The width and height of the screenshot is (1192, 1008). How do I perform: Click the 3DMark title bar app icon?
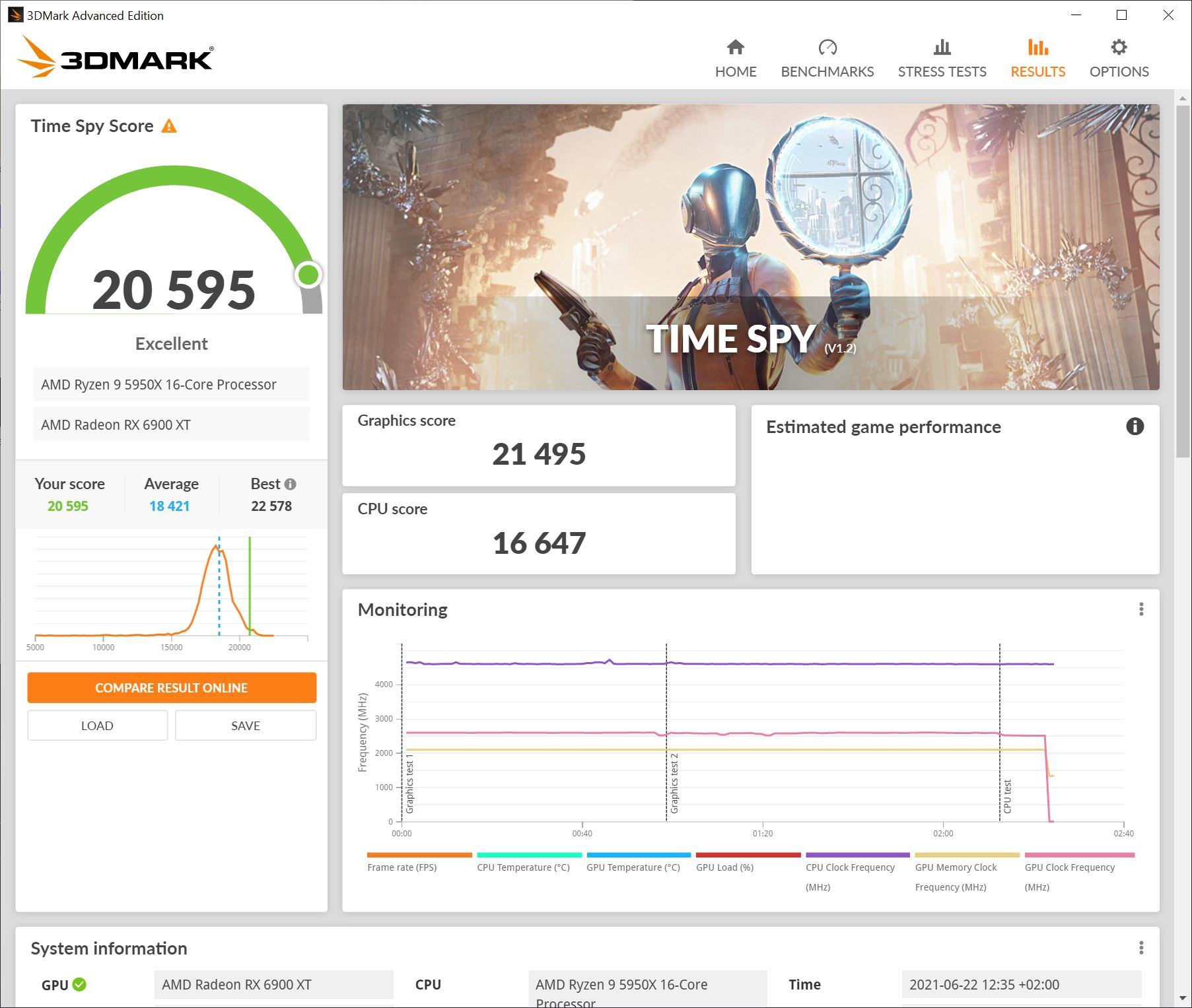point(15,15)
